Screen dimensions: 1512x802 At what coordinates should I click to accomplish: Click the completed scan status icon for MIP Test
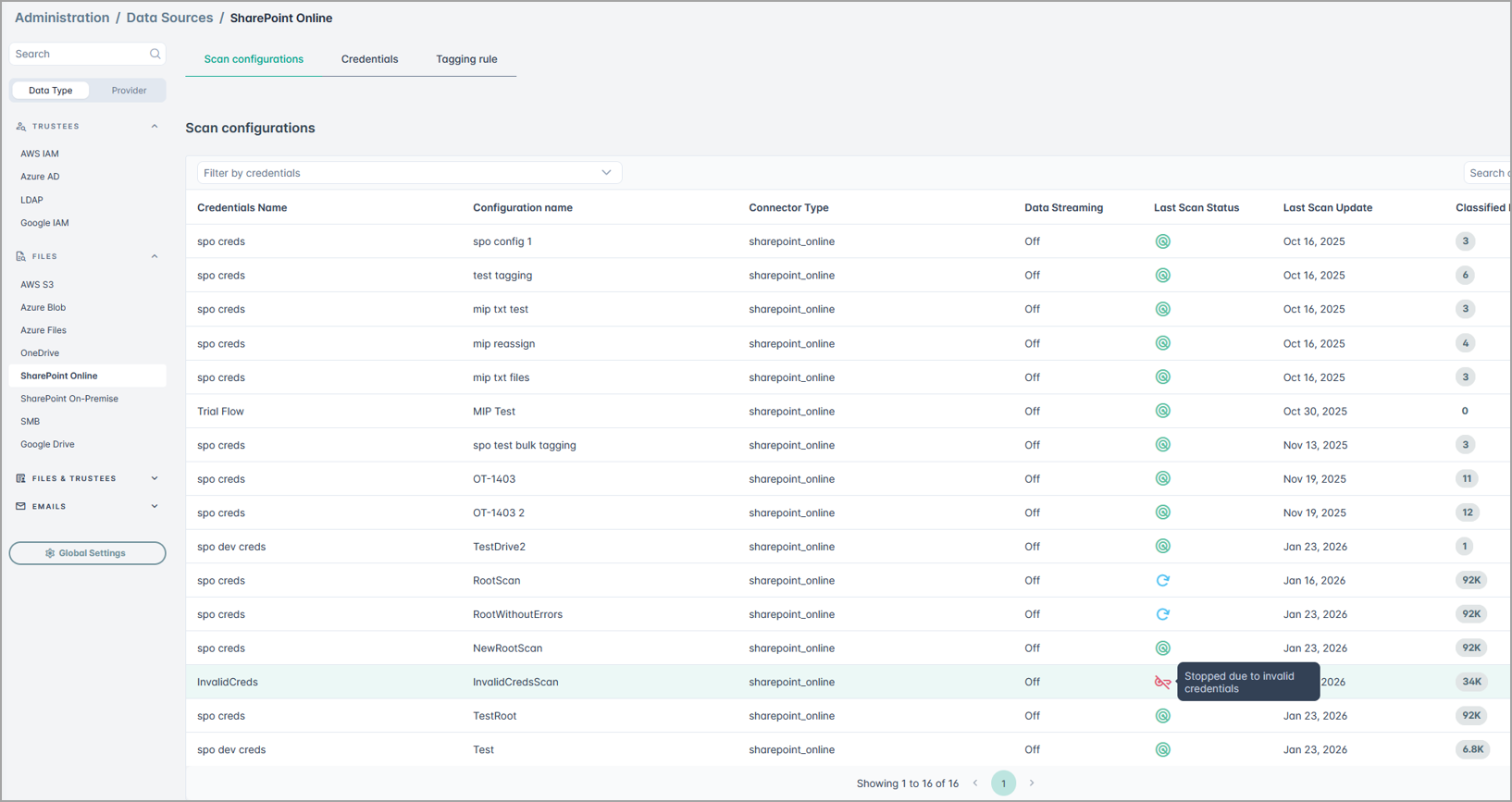click(1162, 411)
